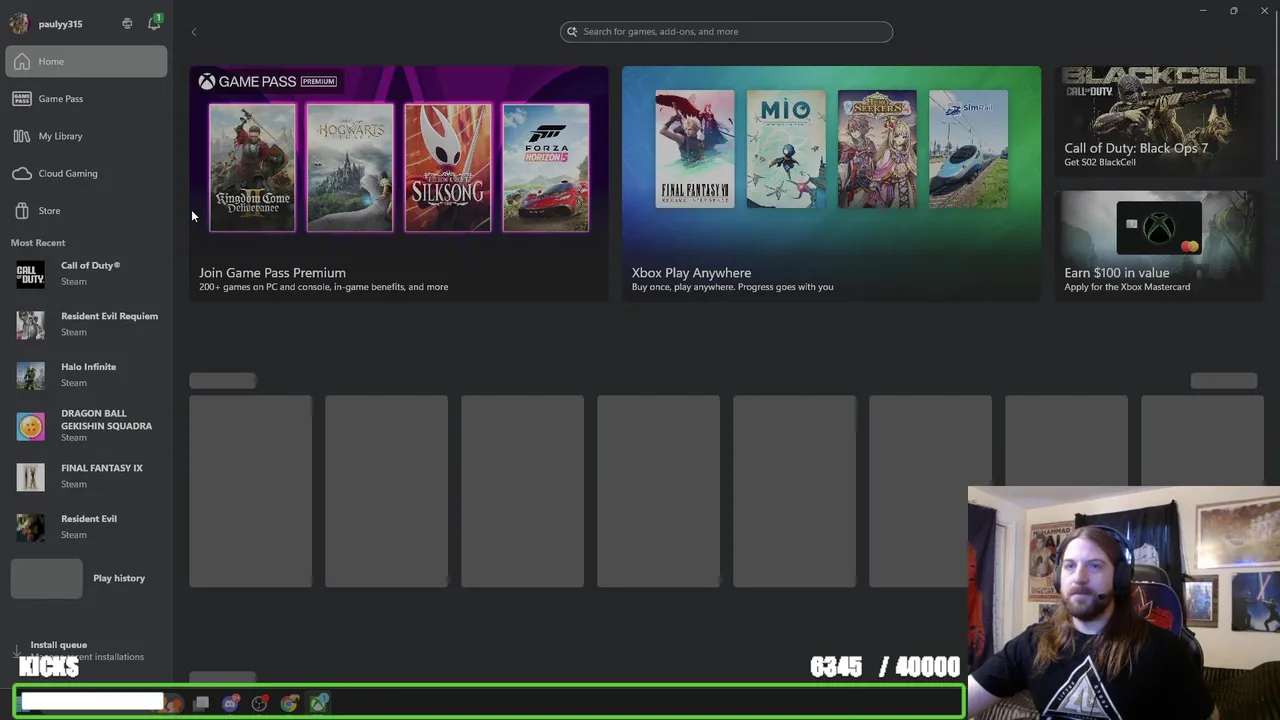Click the Install queue download arrow icon
This screenshot has width=1280, height=720.
click(x=17, y=651)
